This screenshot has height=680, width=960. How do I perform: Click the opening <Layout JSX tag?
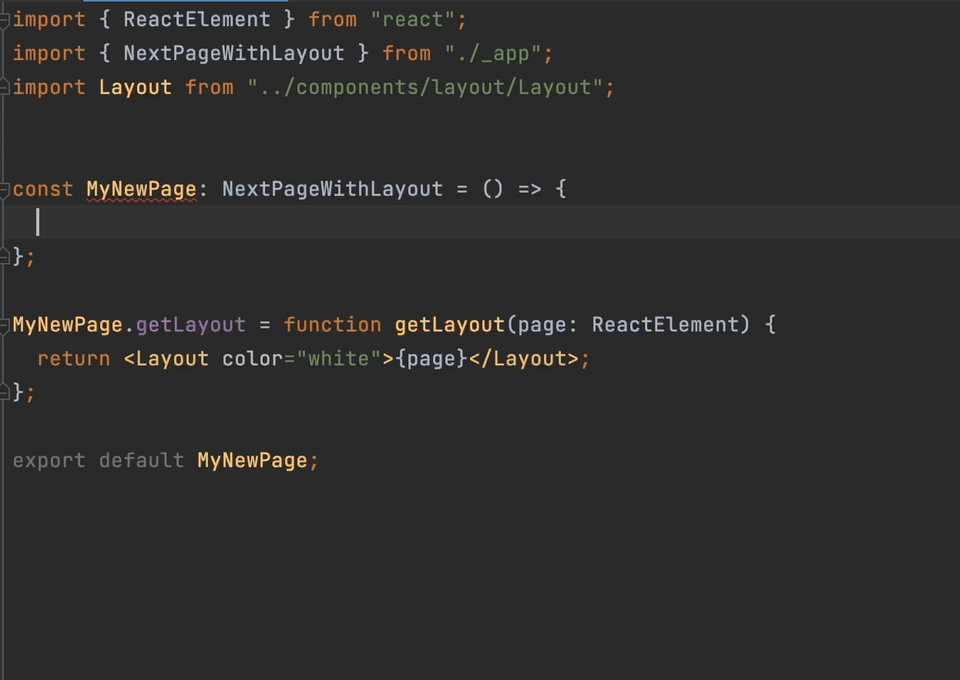[x=166, y=359]
